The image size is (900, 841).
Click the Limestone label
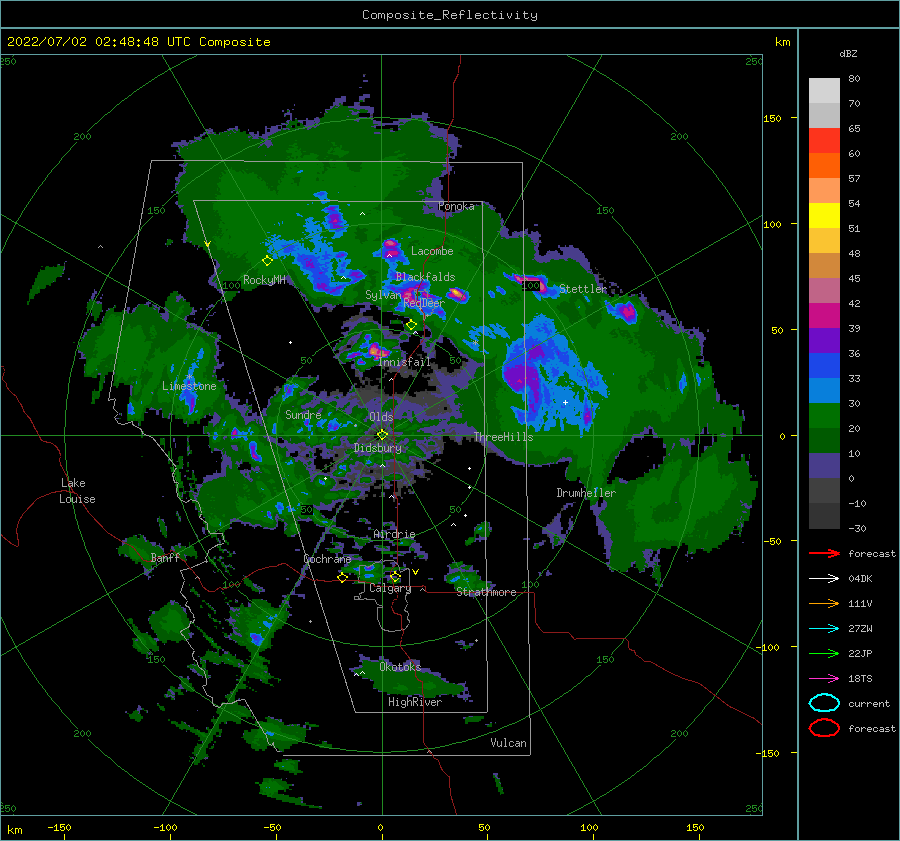[x=189, y=386]
